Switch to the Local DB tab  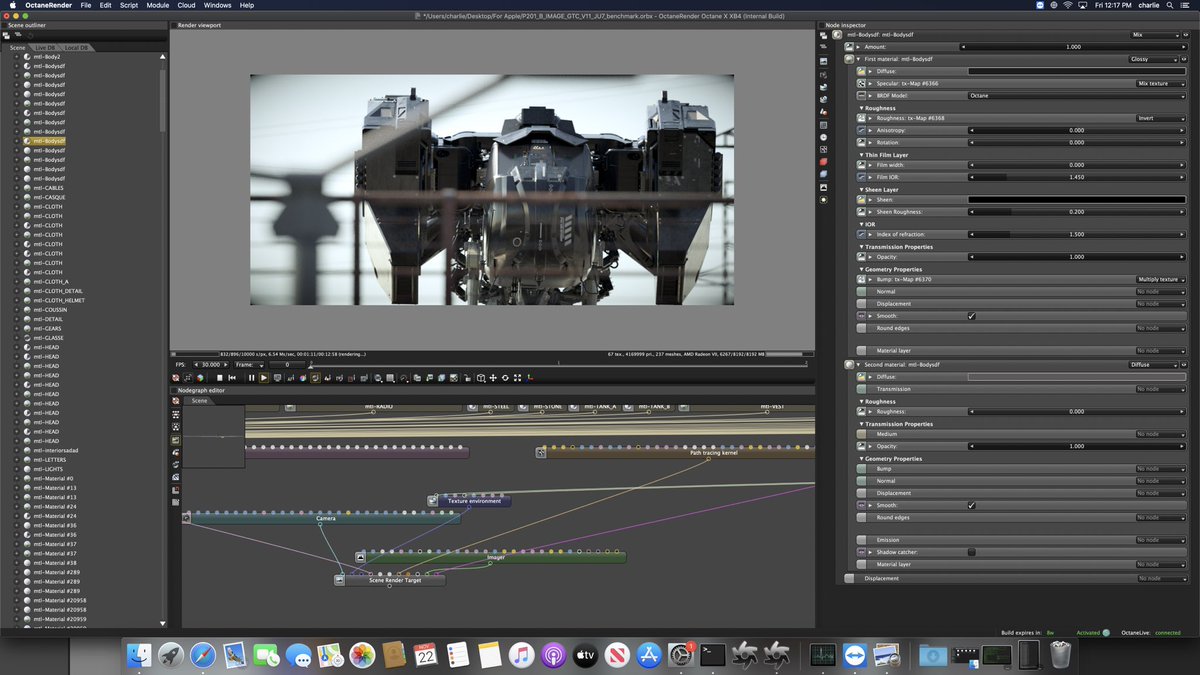click(x=77, y=47)
